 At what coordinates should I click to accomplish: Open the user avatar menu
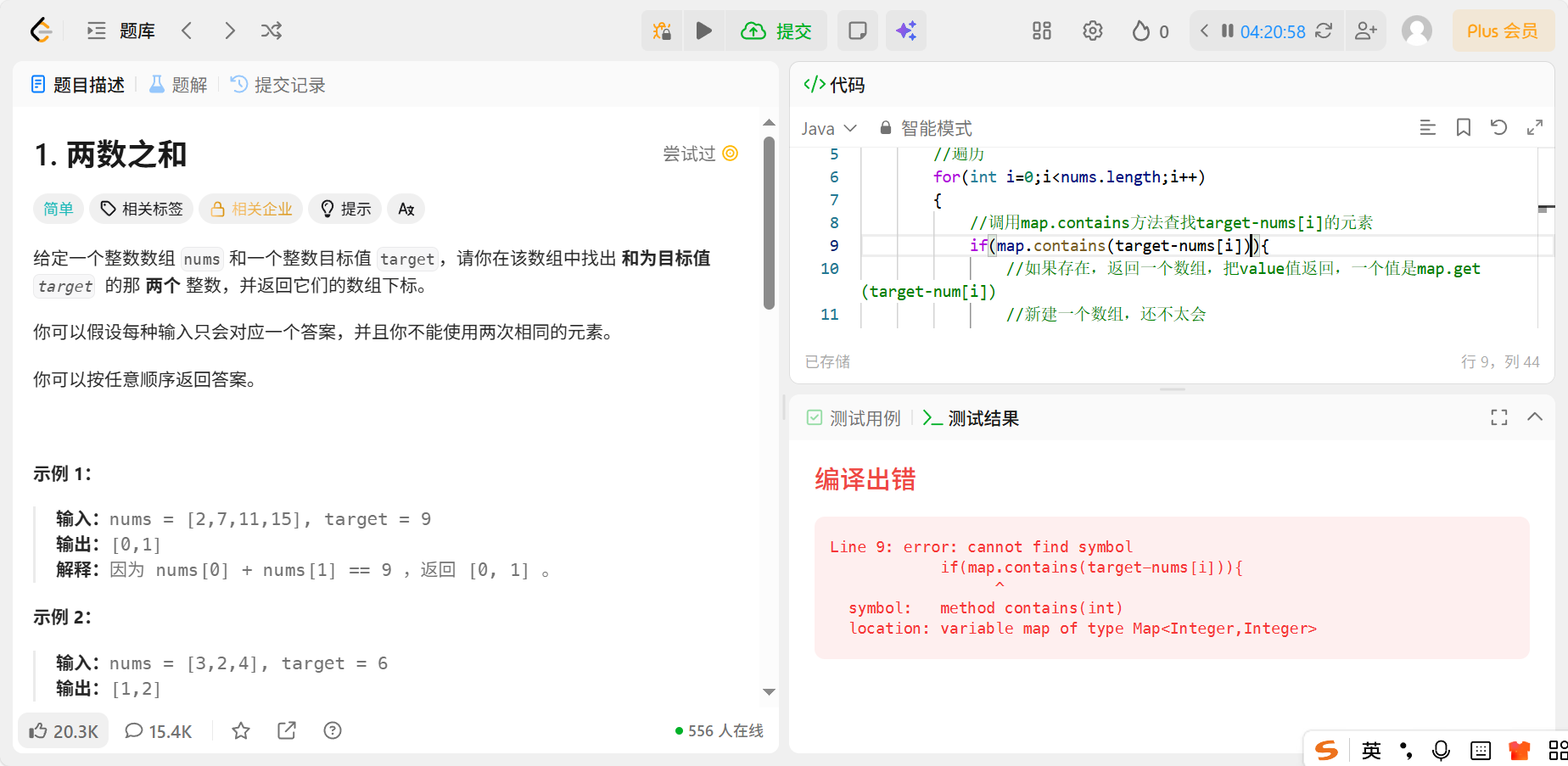(x=1417, y=31)
